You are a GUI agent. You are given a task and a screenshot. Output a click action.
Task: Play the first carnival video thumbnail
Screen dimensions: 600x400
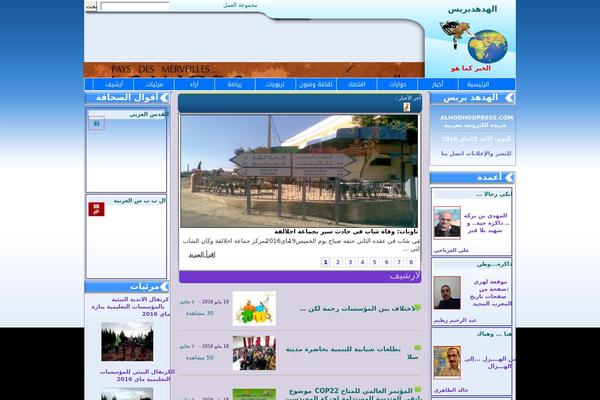click(x=127, y=341)
